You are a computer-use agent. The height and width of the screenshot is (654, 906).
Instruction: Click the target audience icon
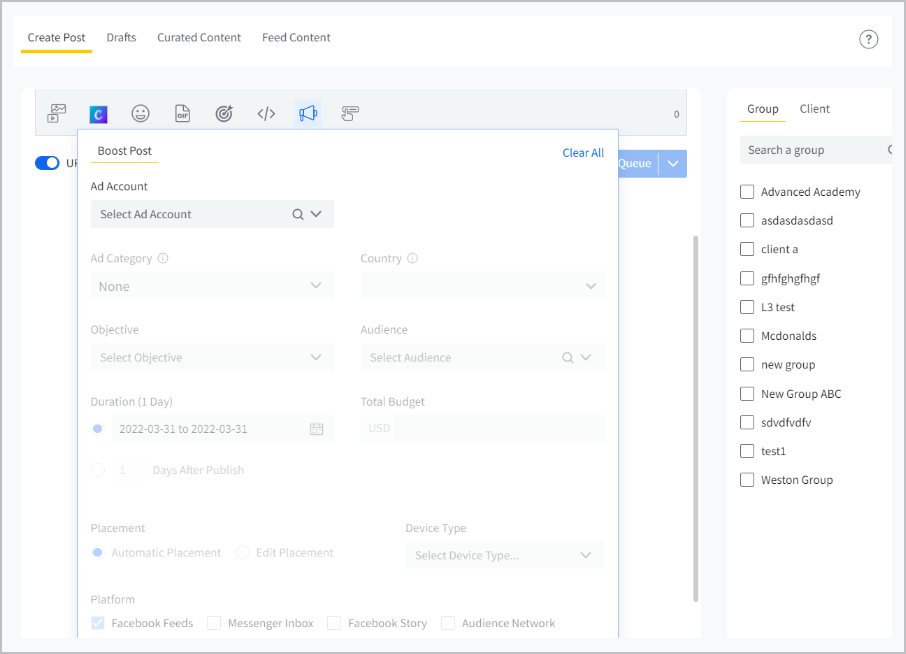click(x=224, y=113)
